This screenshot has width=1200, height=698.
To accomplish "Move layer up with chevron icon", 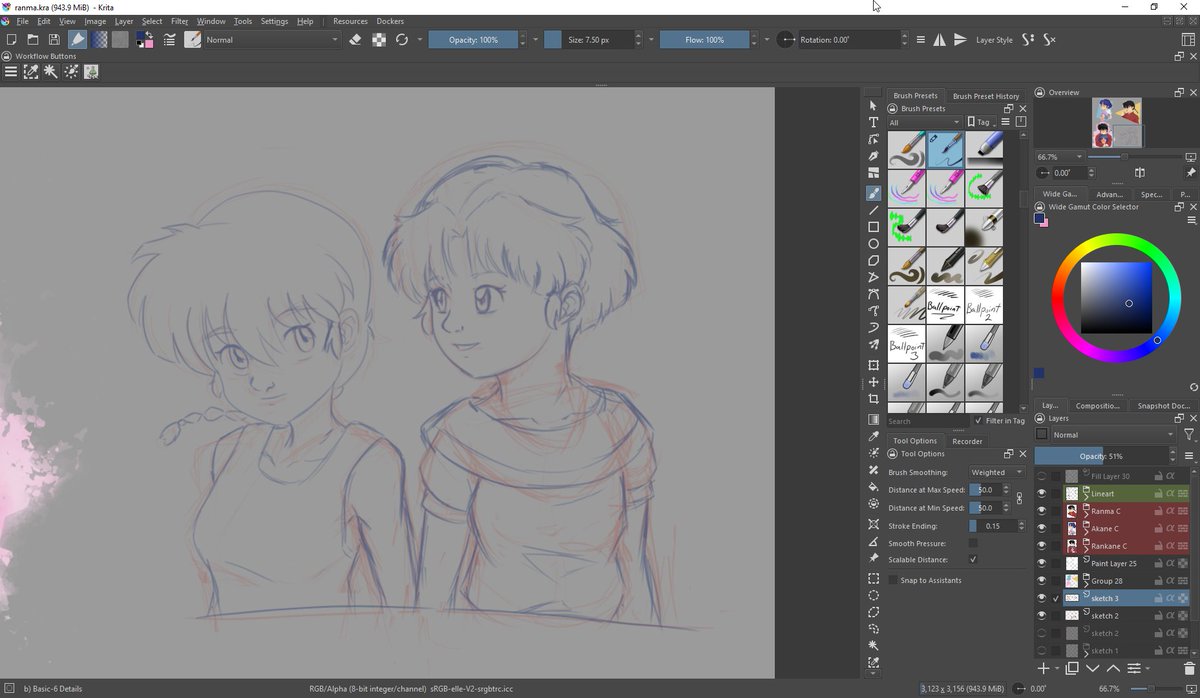I will click(x=1112, y=667).
